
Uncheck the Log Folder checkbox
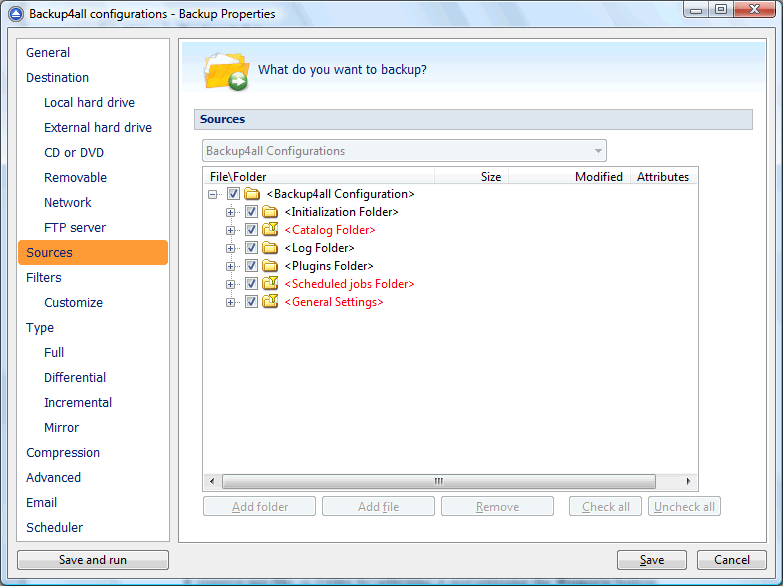251,248
